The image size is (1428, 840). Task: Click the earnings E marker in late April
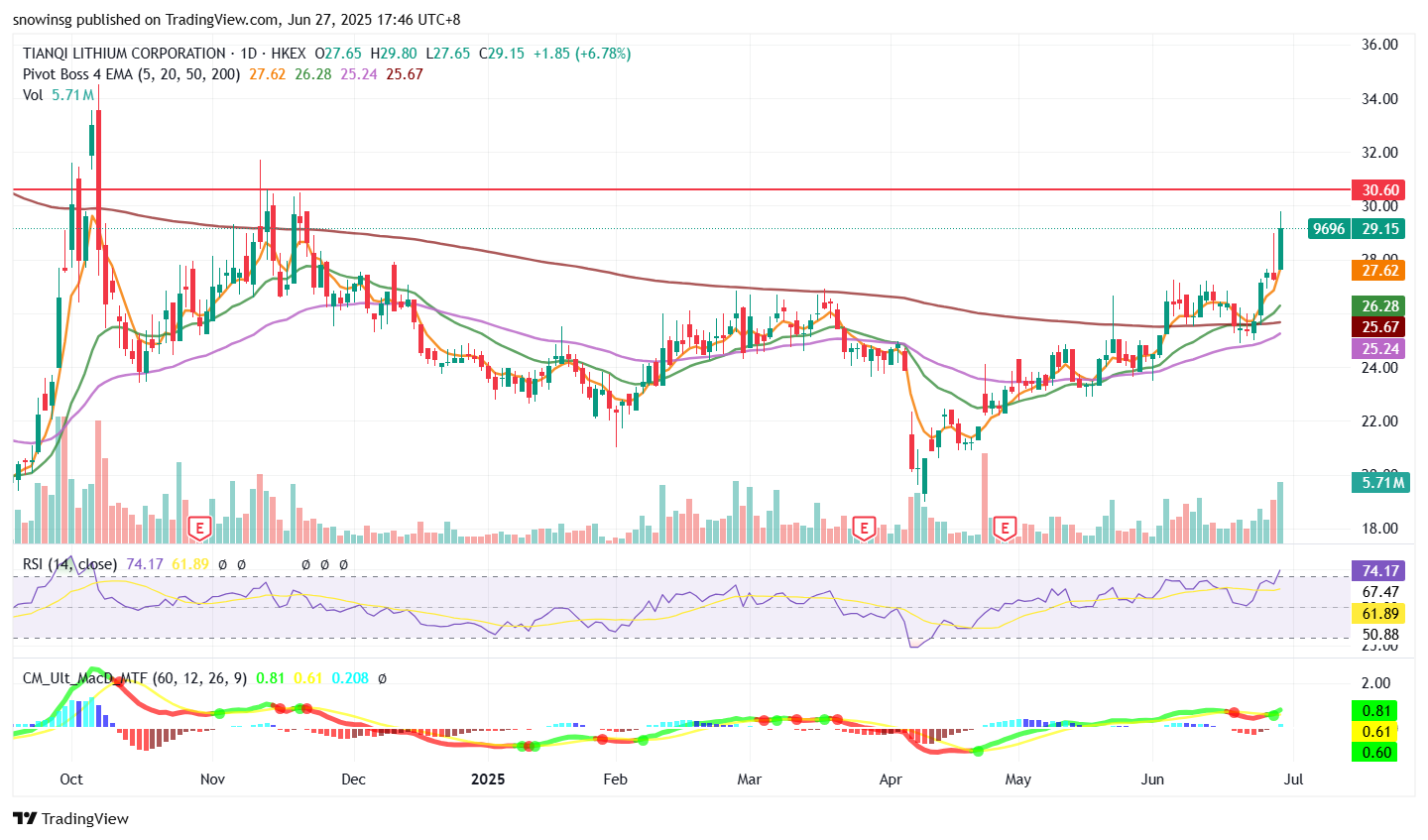[x=1006, y=527]
